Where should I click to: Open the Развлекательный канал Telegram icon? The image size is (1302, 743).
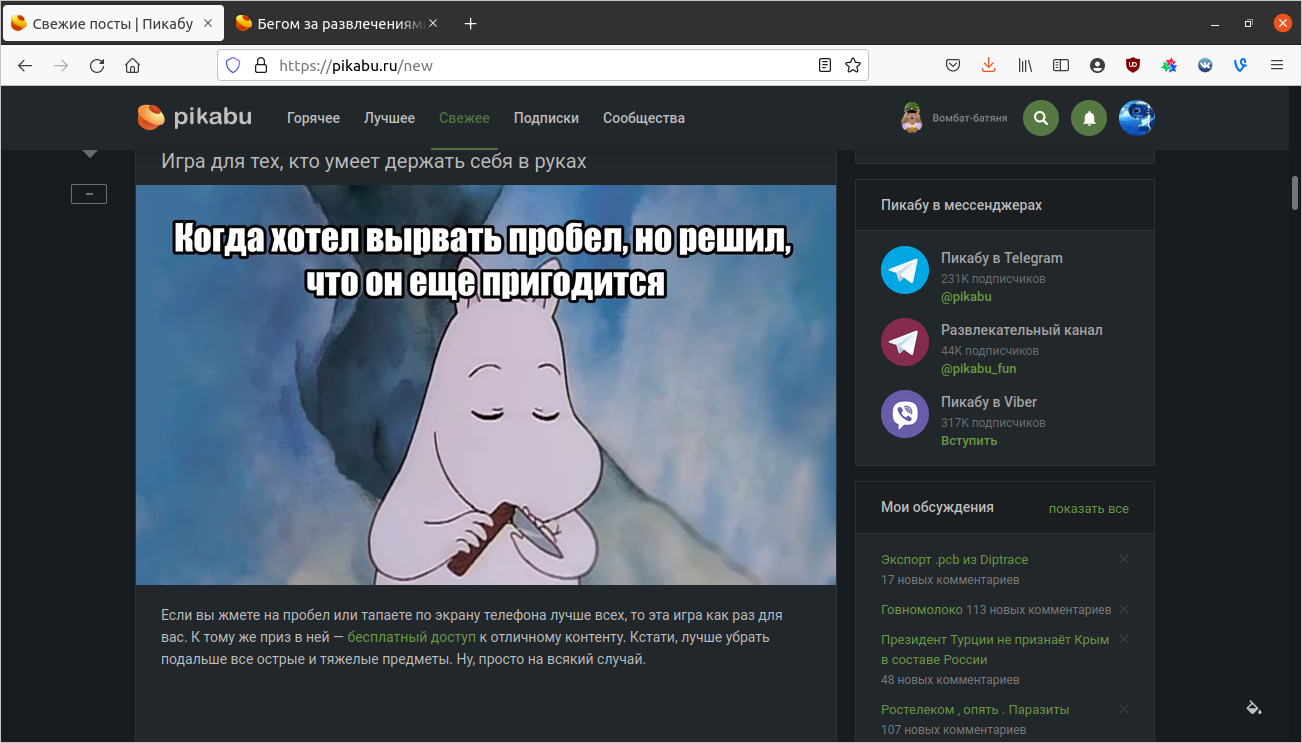pos(905,342)
